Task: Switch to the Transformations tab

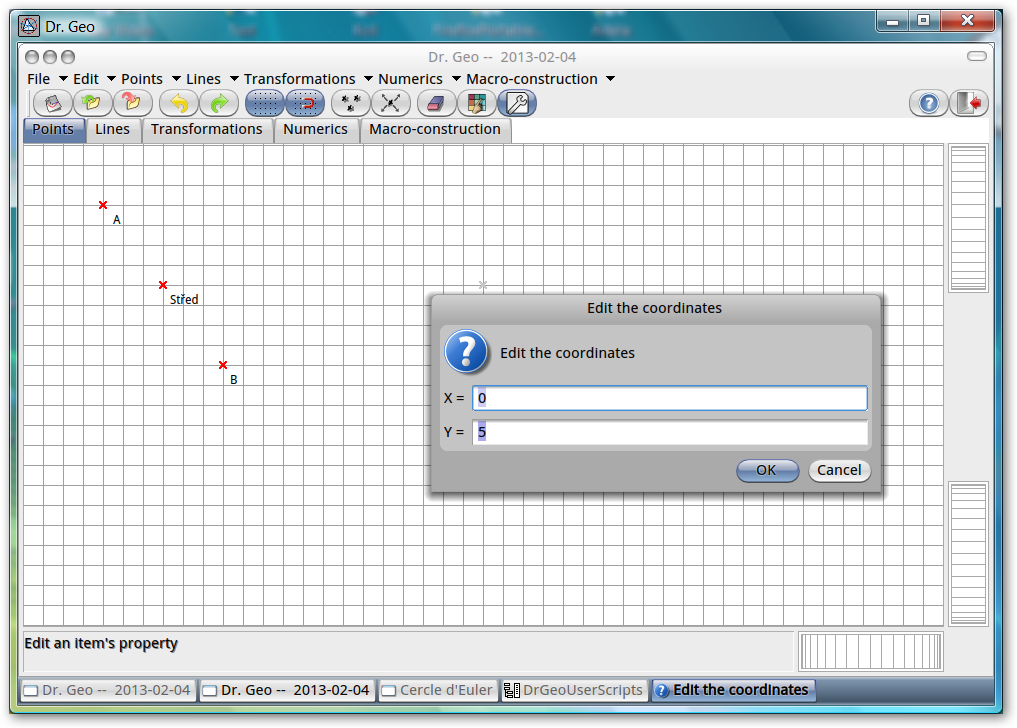Action: (207, 129)
